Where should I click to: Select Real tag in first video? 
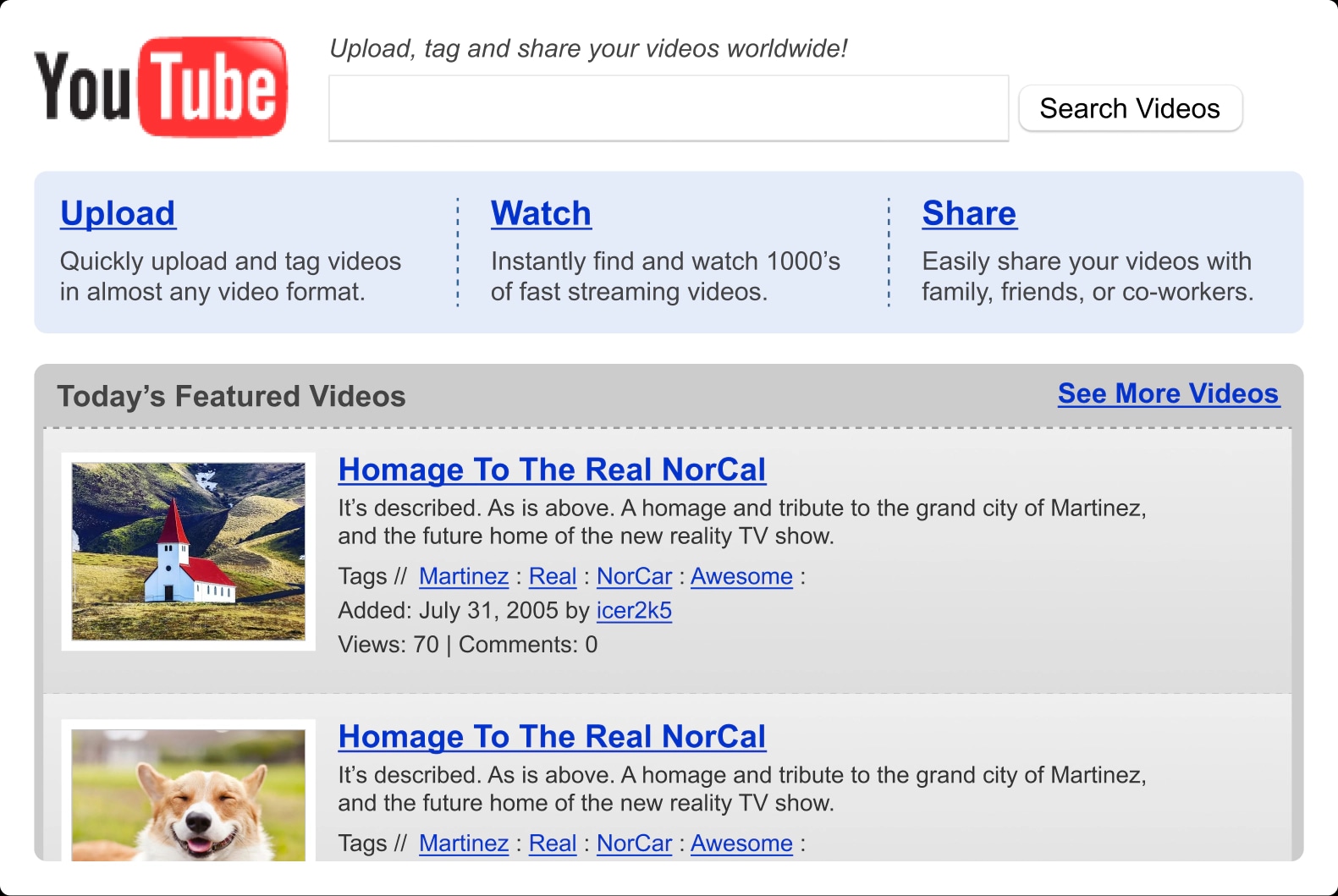(553, 576)
